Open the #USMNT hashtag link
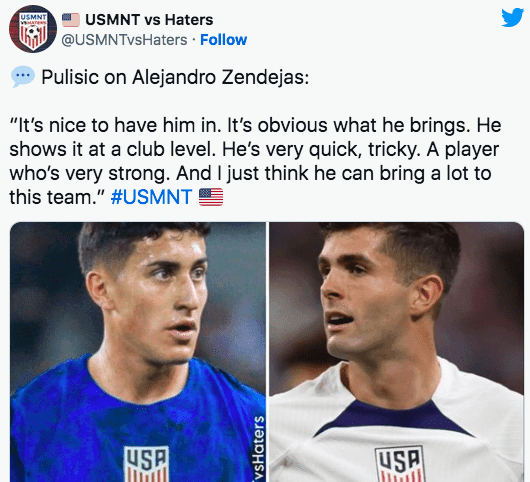Viewport: 530px width, 482px height. [x=151, y=197]
